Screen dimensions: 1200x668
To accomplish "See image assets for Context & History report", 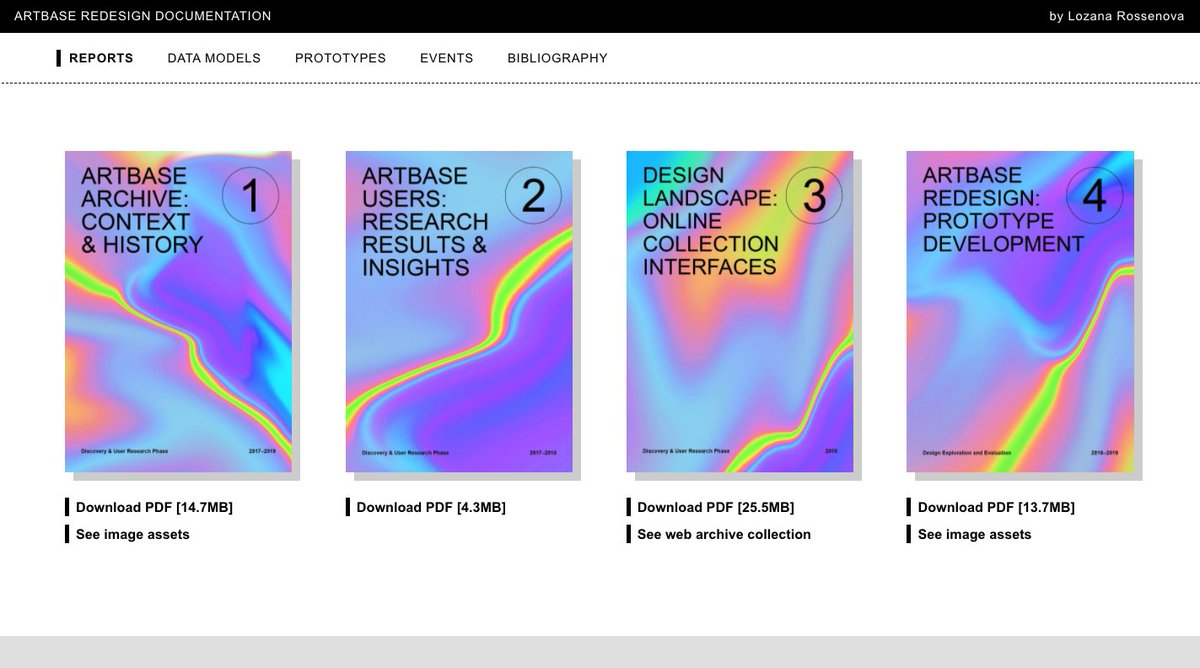I will pos(133,534).
